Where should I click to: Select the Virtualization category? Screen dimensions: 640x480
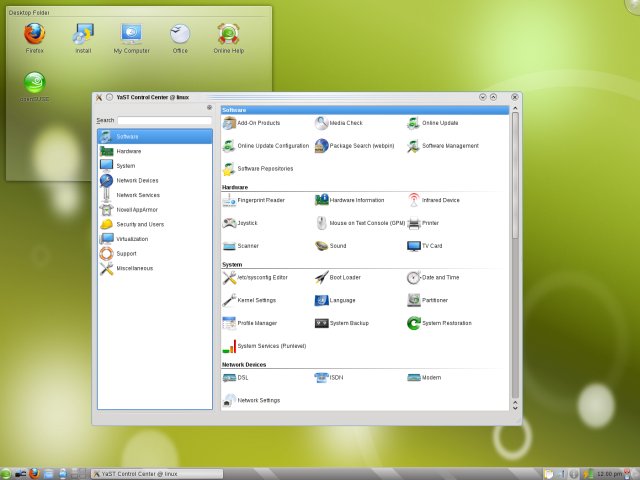coord(133,239)
